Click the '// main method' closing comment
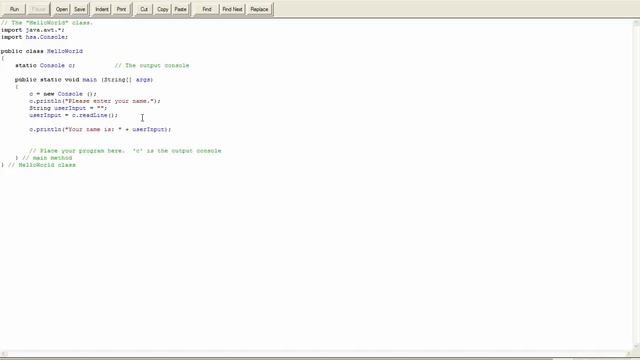 click(47, 158)
